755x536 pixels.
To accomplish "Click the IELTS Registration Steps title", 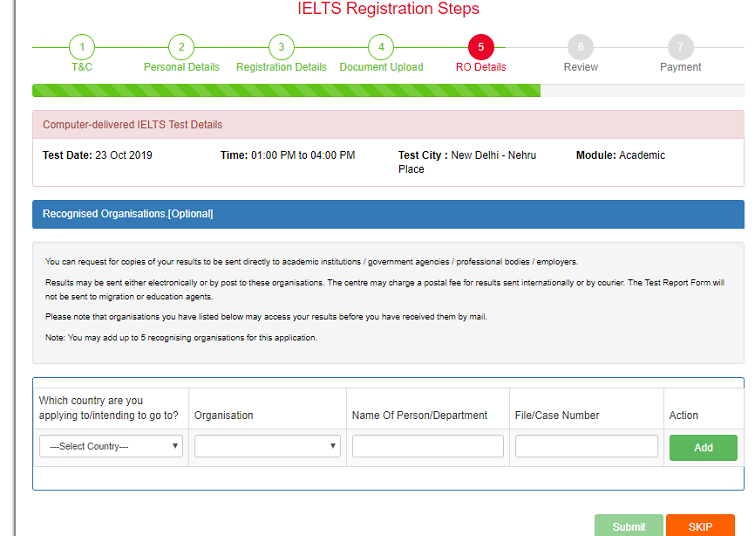I will (388, 9).
